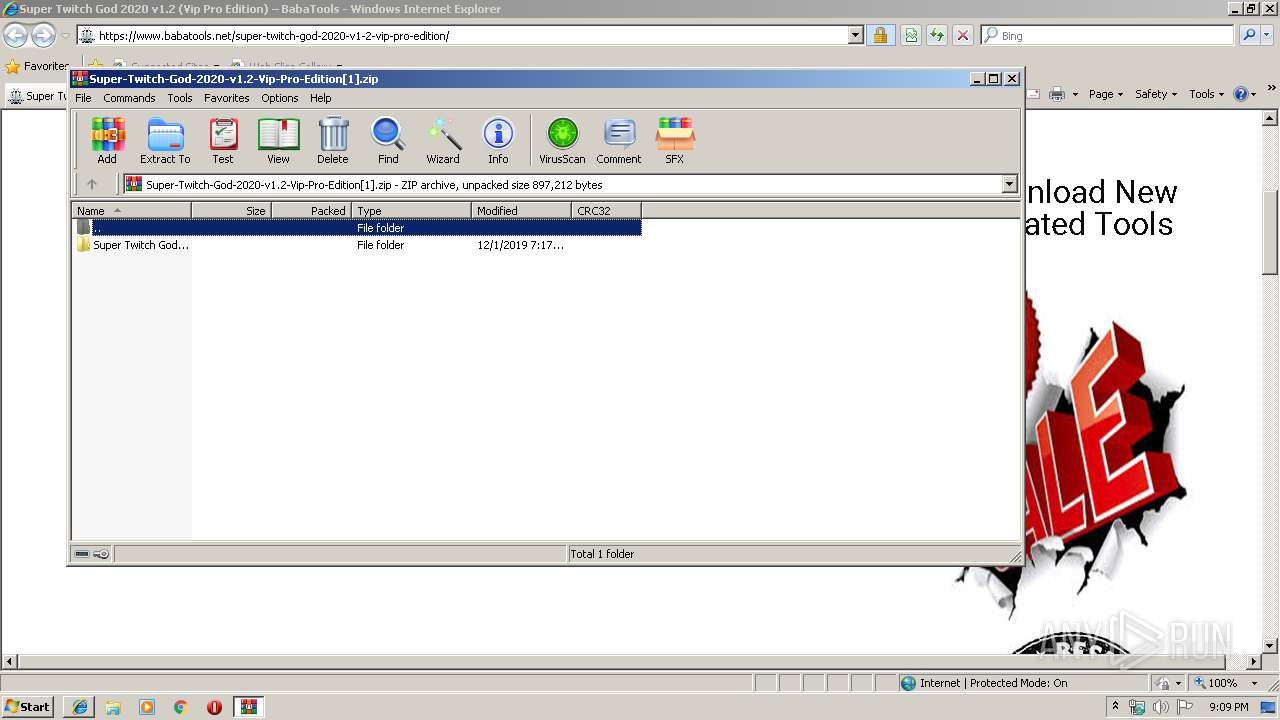Screen dimensions: 1280x720
Task: Click the search magnifier button in IE
Action: point(1249,35)
